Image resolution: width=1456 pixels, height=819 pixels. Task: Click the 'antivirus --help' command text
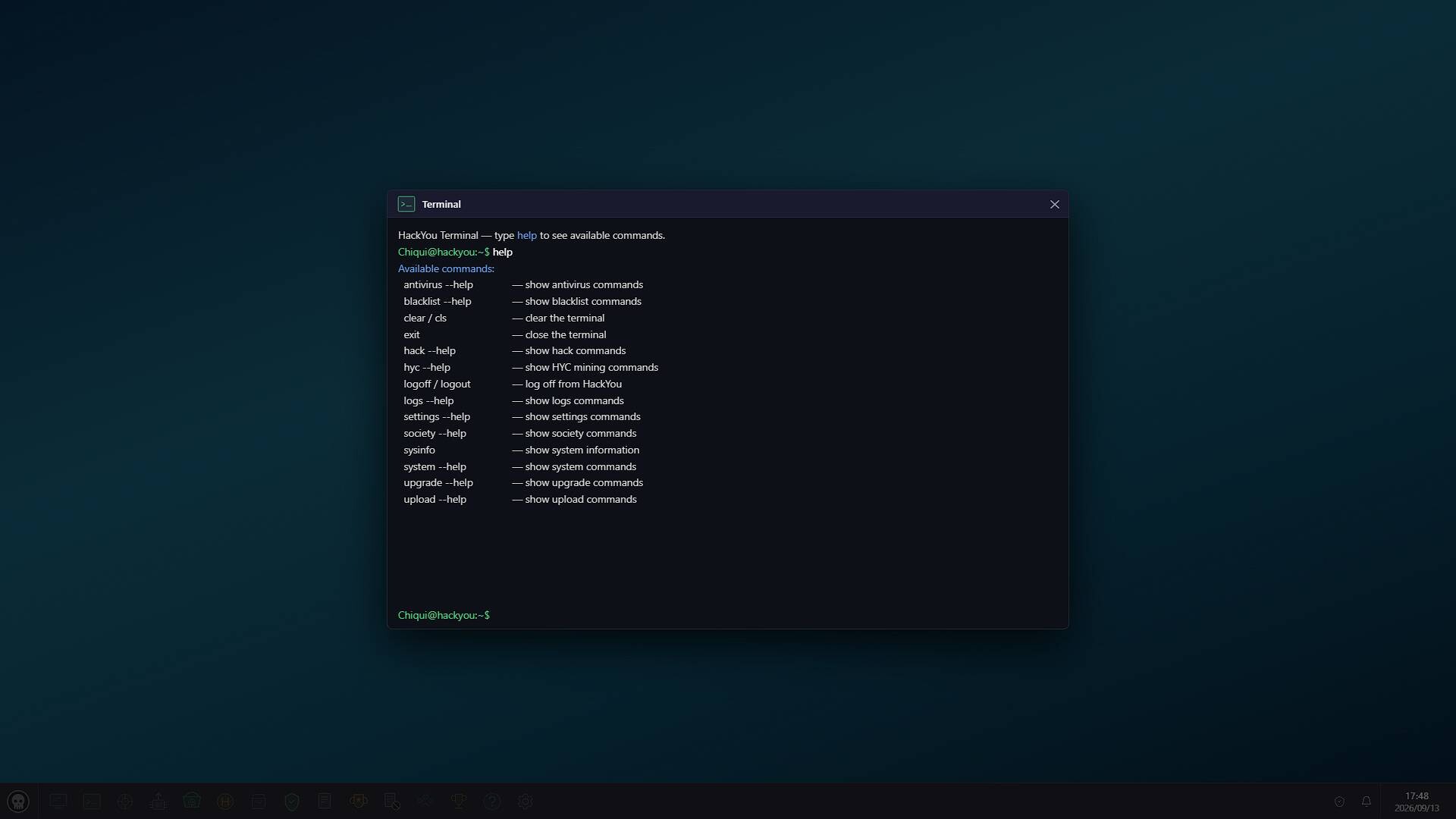(438, 284)
